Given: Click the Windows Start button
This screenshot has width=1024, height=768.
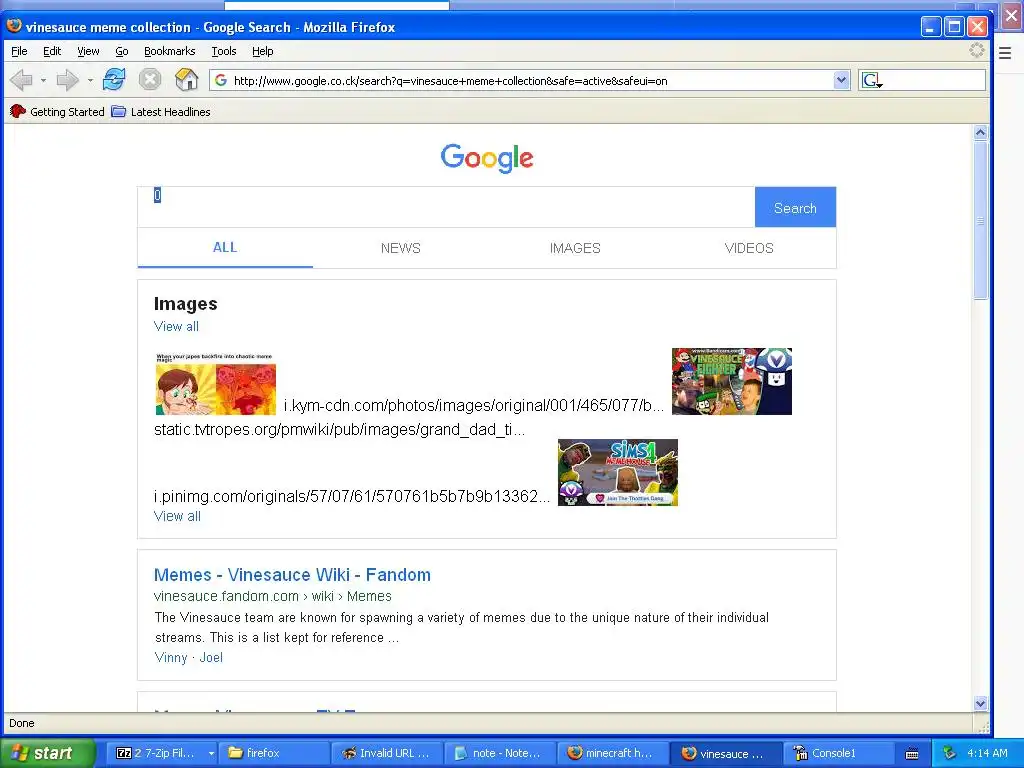Looking at the screenshot, I should pos(46,753).
